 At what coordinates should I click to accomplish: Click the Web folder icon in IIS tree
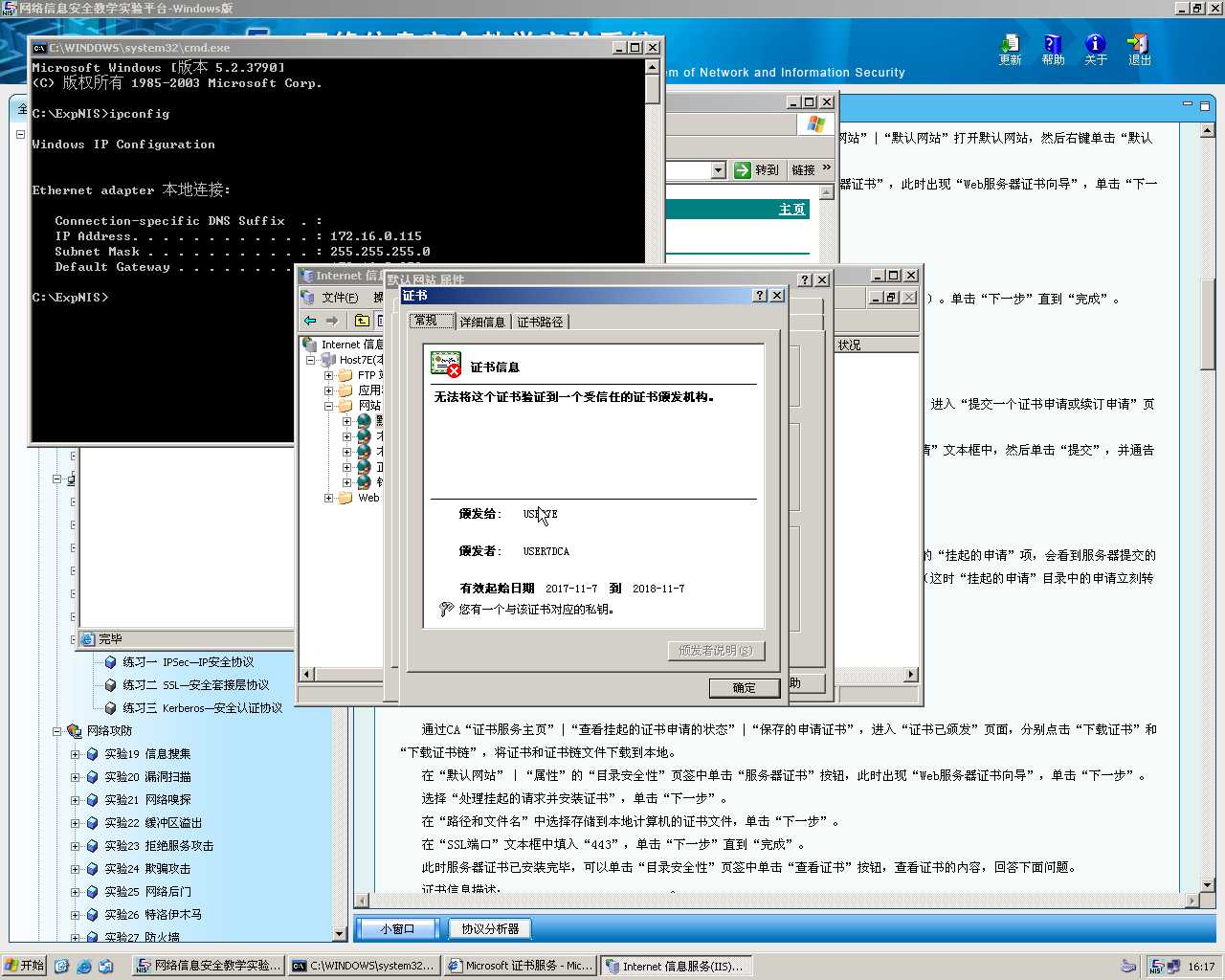tap(345, 498)
